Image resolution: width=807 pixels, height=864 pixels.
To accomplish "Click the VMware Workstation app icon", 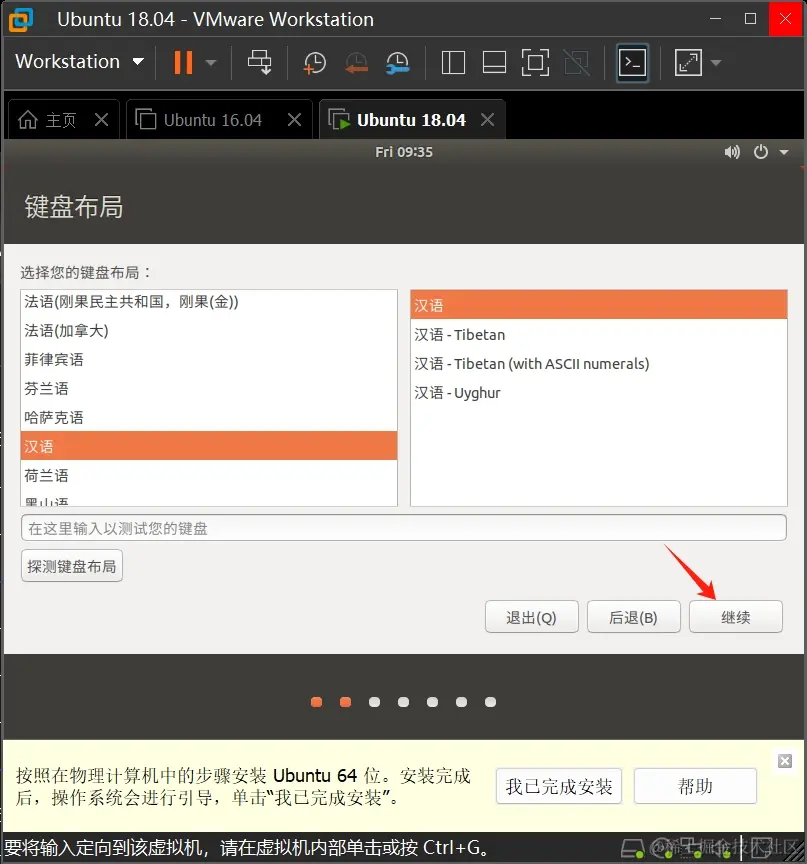I will (21, 19).
